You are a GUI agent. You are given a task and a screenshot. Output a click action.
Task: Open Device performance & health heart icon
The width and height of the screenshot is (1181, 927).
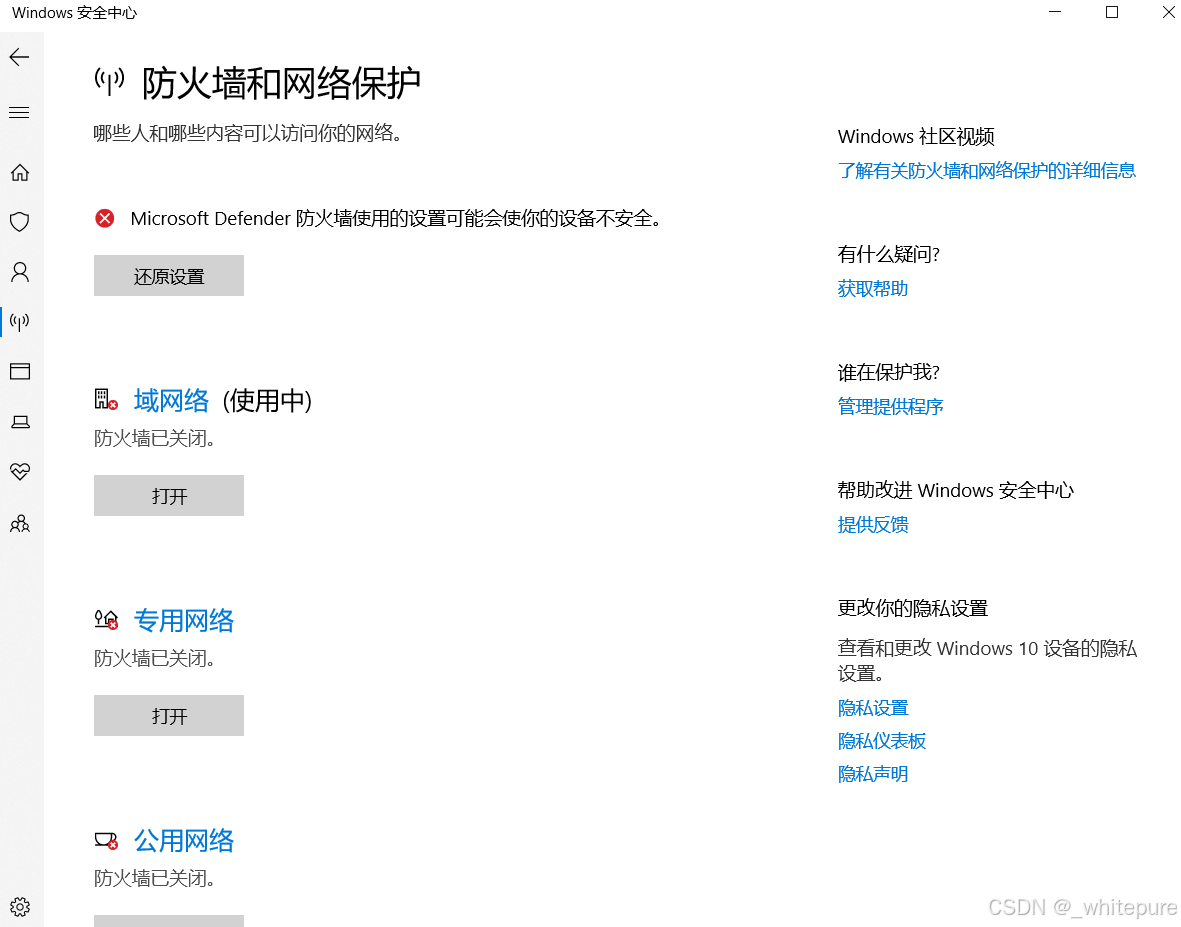[20, 471]
